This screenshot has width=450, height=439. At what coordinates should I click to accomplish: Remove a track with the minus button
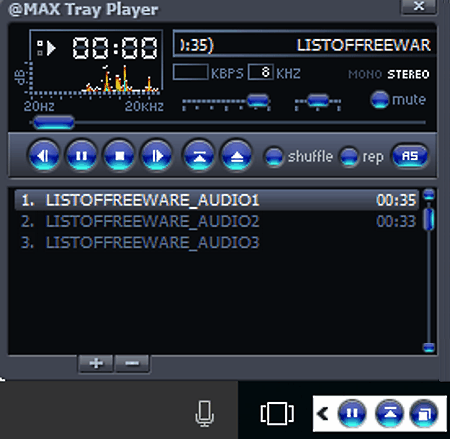pos(132,363)
